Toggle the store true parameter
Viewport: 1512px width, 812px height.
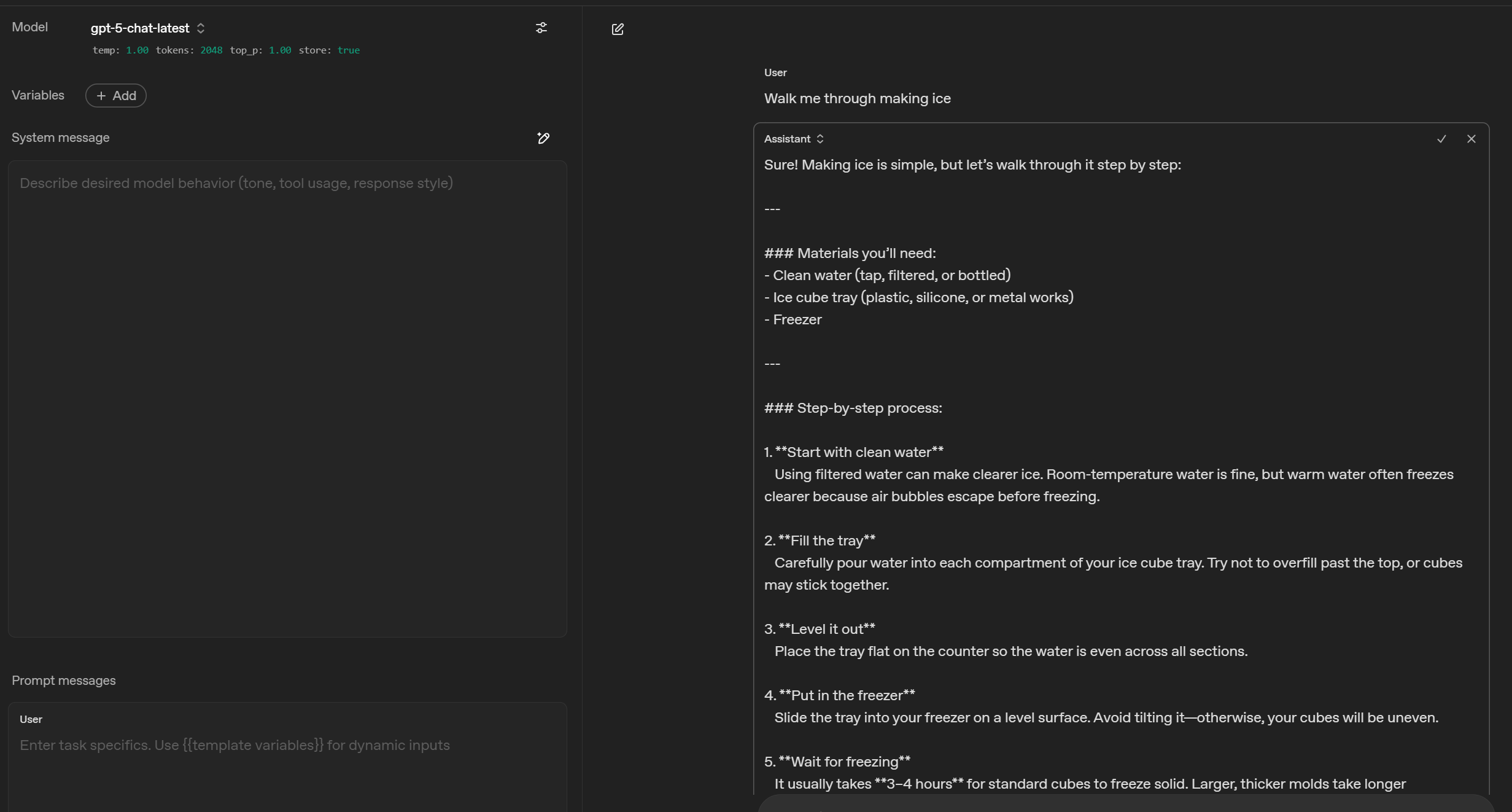[x=348, y=50]
